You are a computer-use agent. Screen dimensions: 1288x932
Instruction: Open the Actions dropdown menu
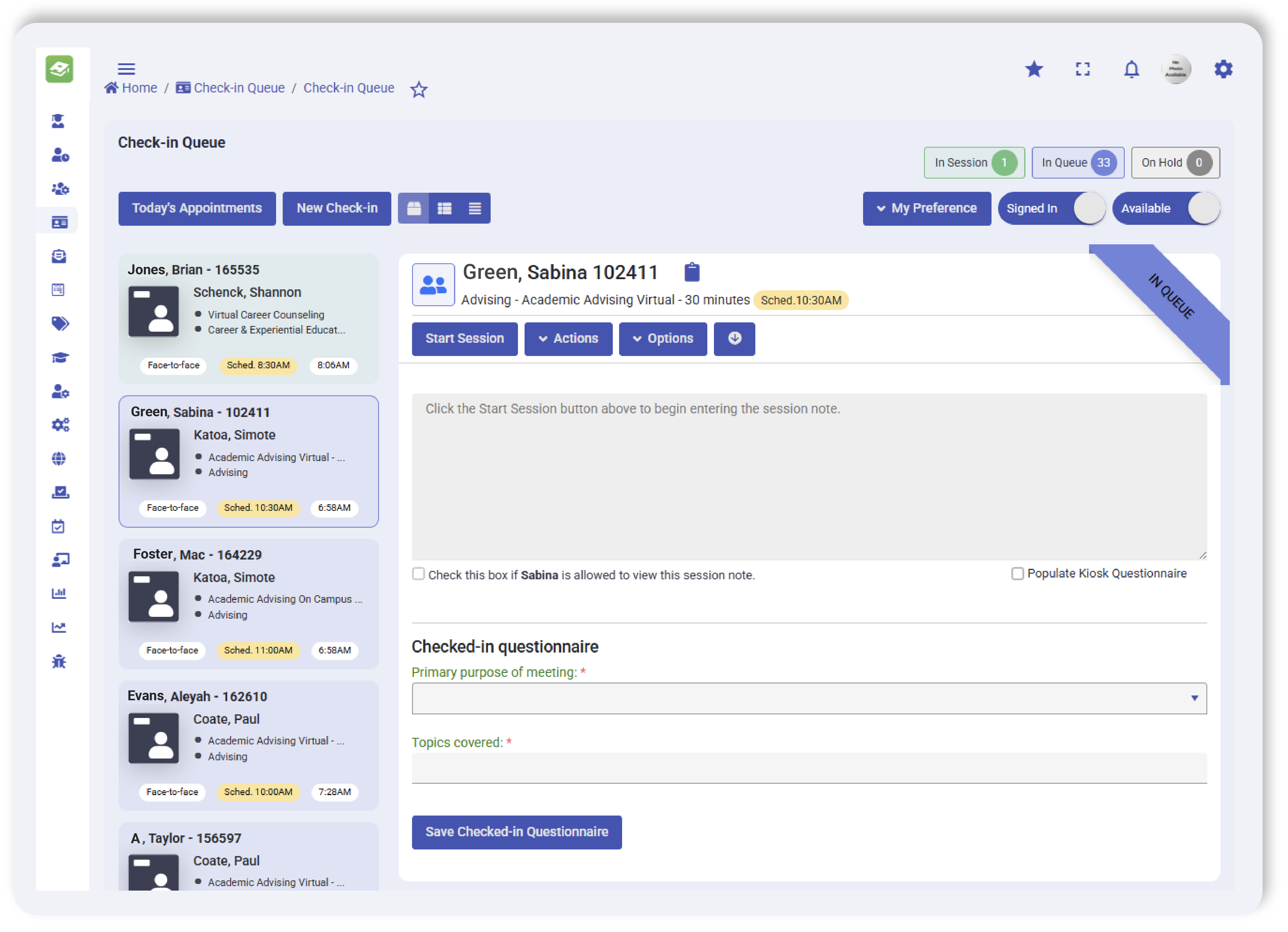click(x=568, y=339)
